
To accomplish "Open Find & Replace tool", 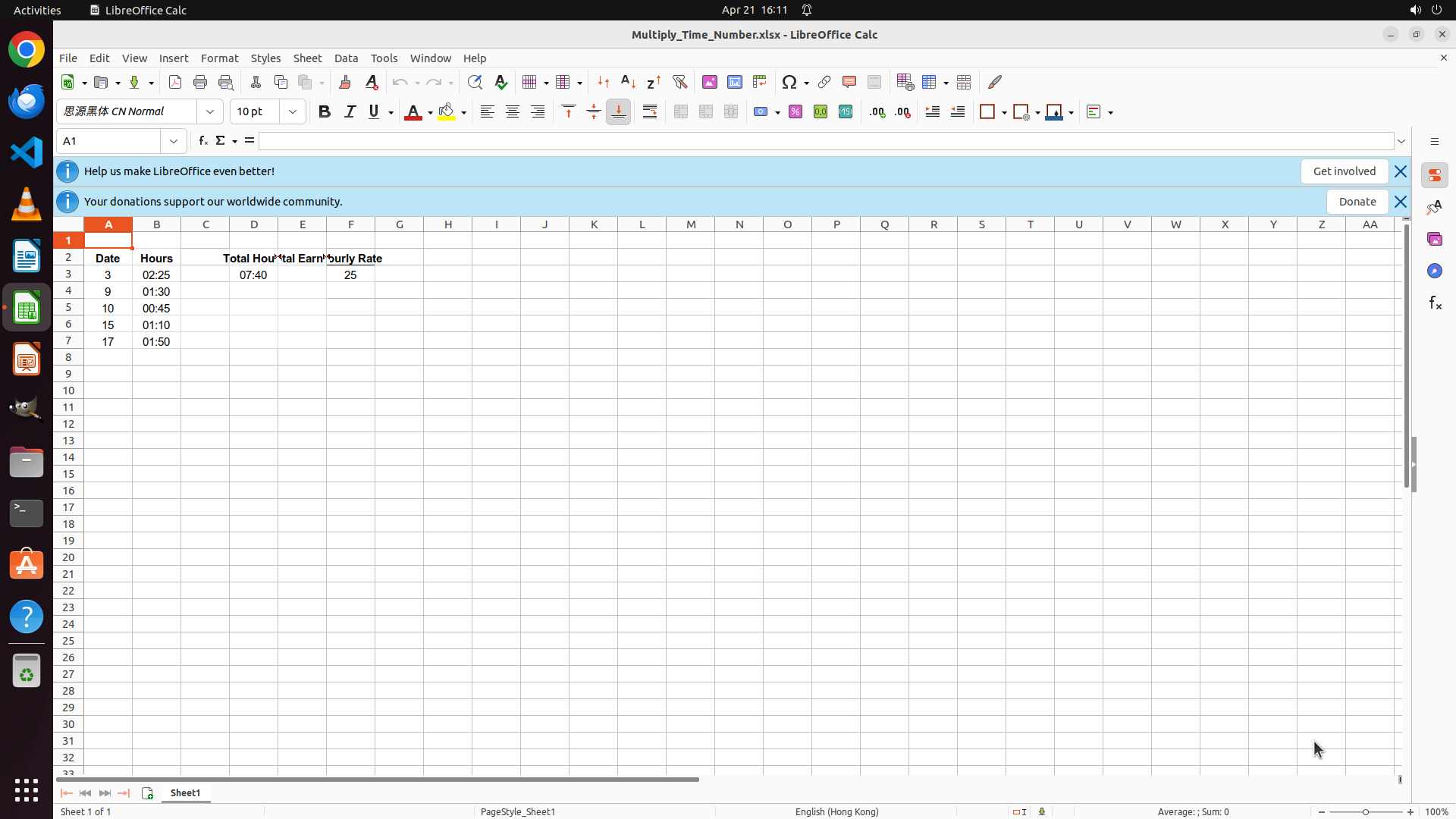I will pyautogui.click(x=475, y=82).
